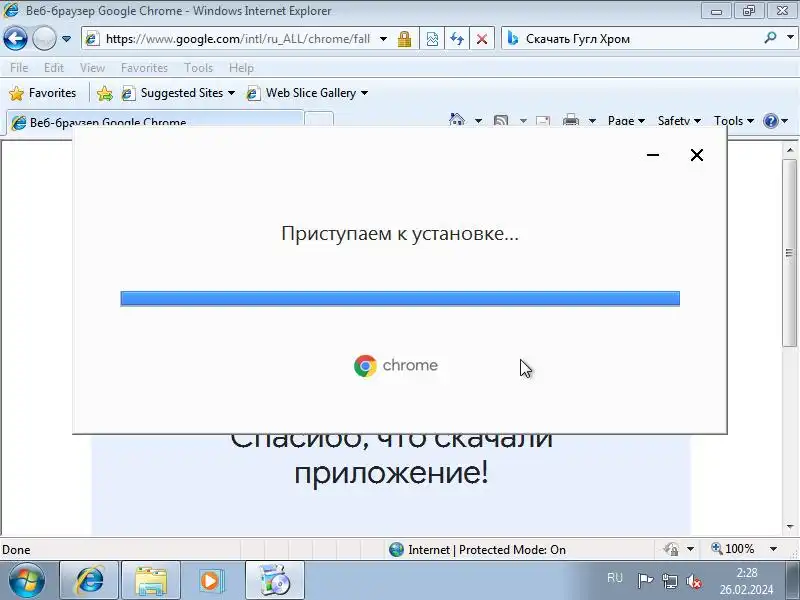
Task: Expand the zoom level dropdown arrow
Action: point(773,549)
